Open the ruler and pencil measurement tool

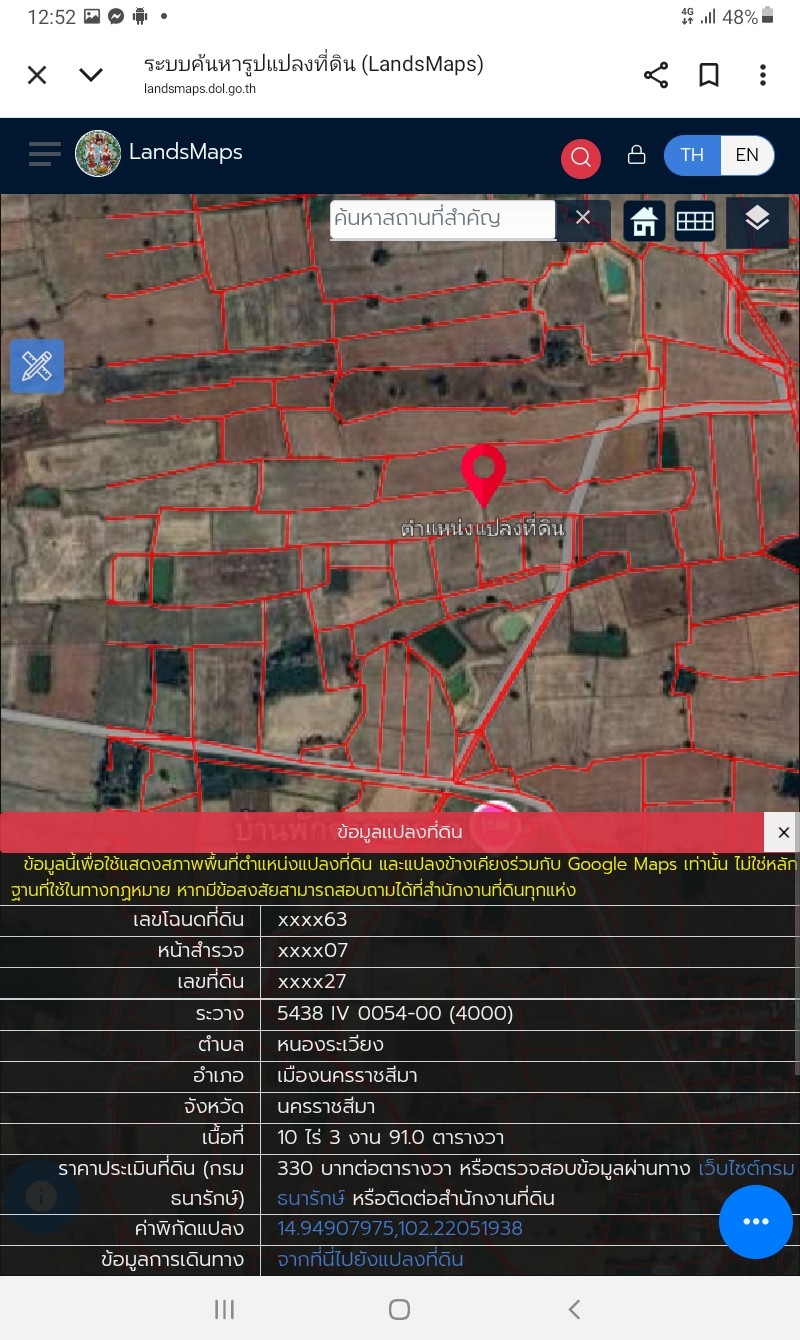[x=37, y=366]
